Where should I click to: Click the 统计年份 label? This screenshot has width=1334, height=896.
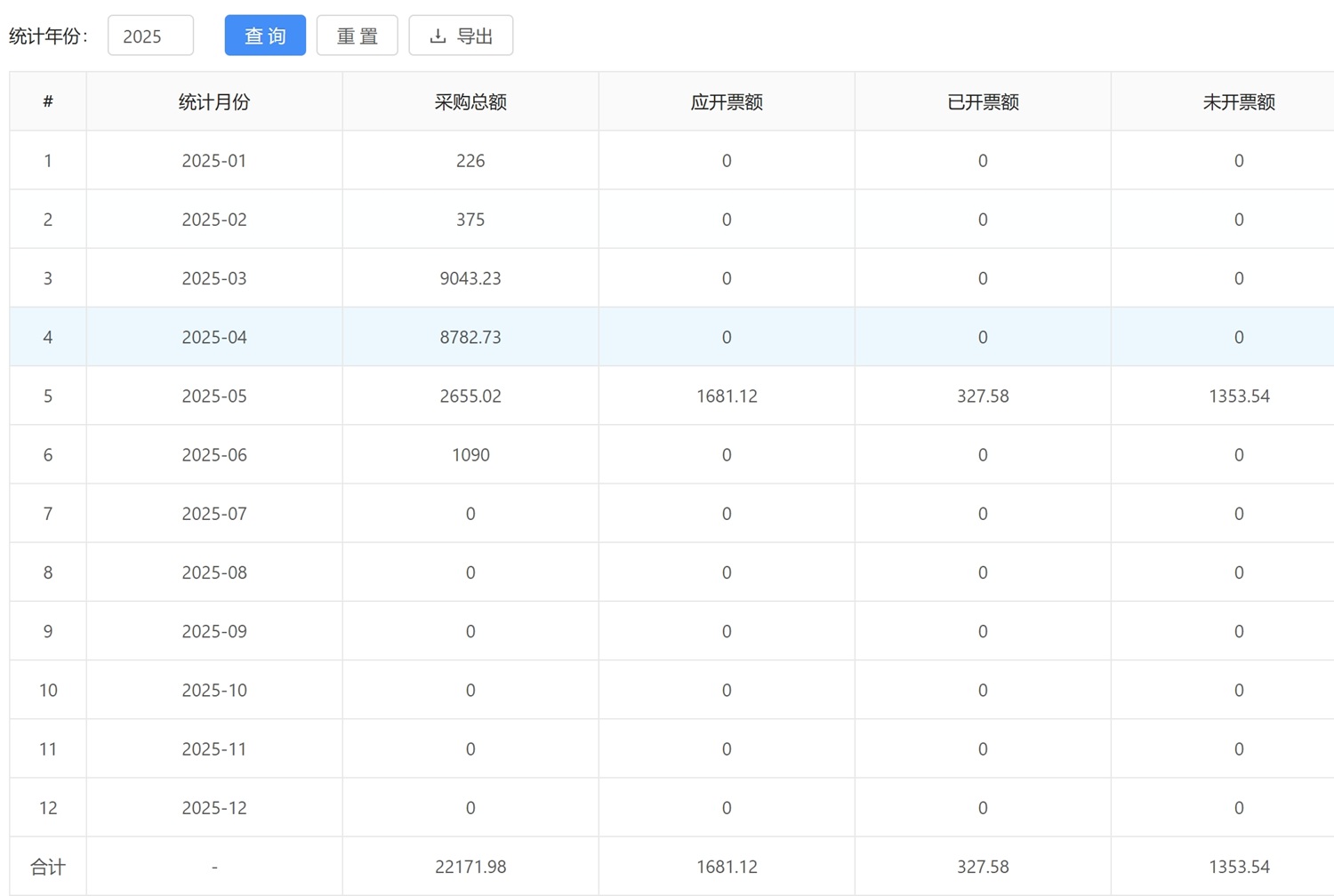click(48, 36)
